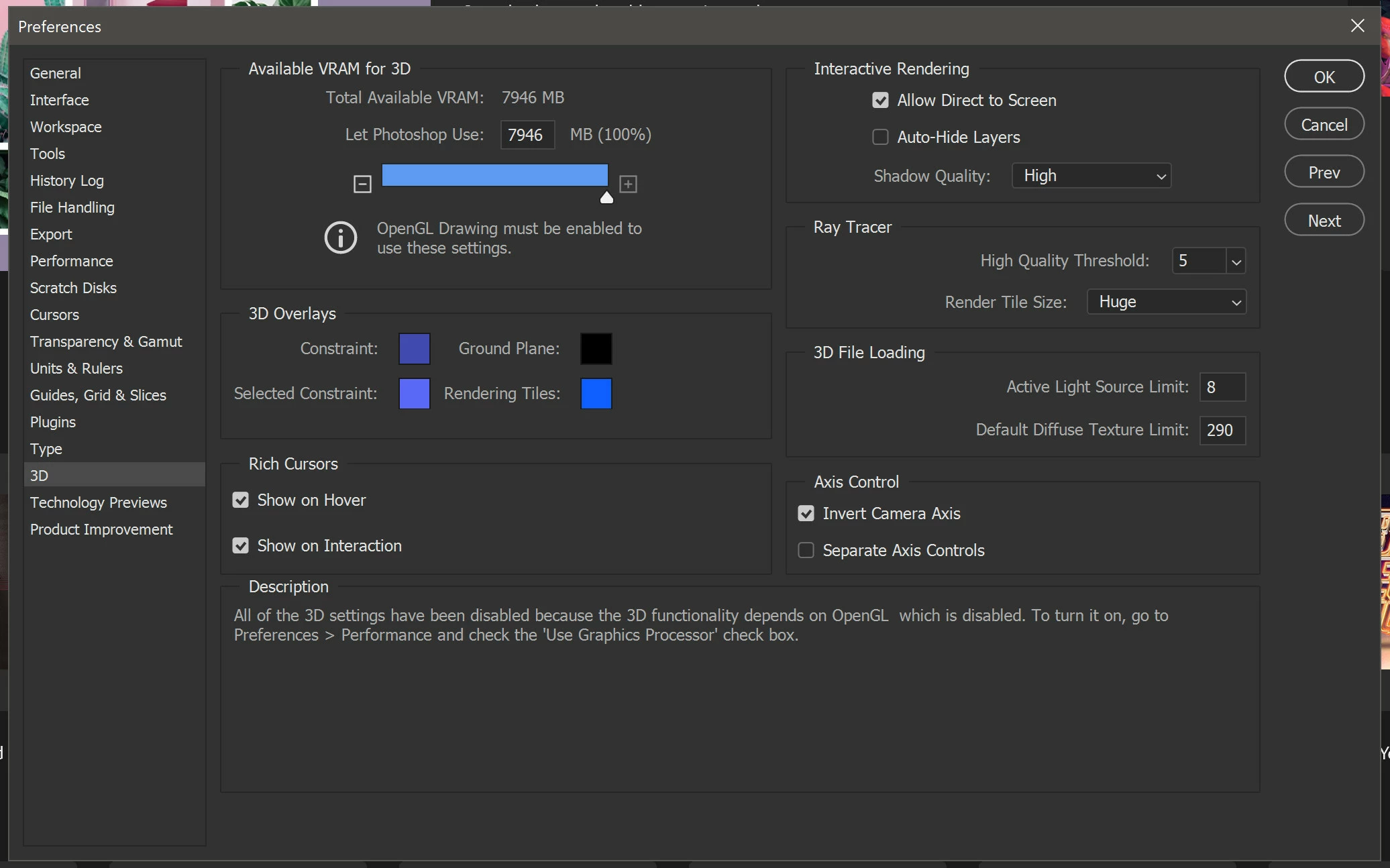Open the Render Tile Size dropdown

click(1166, 302)
